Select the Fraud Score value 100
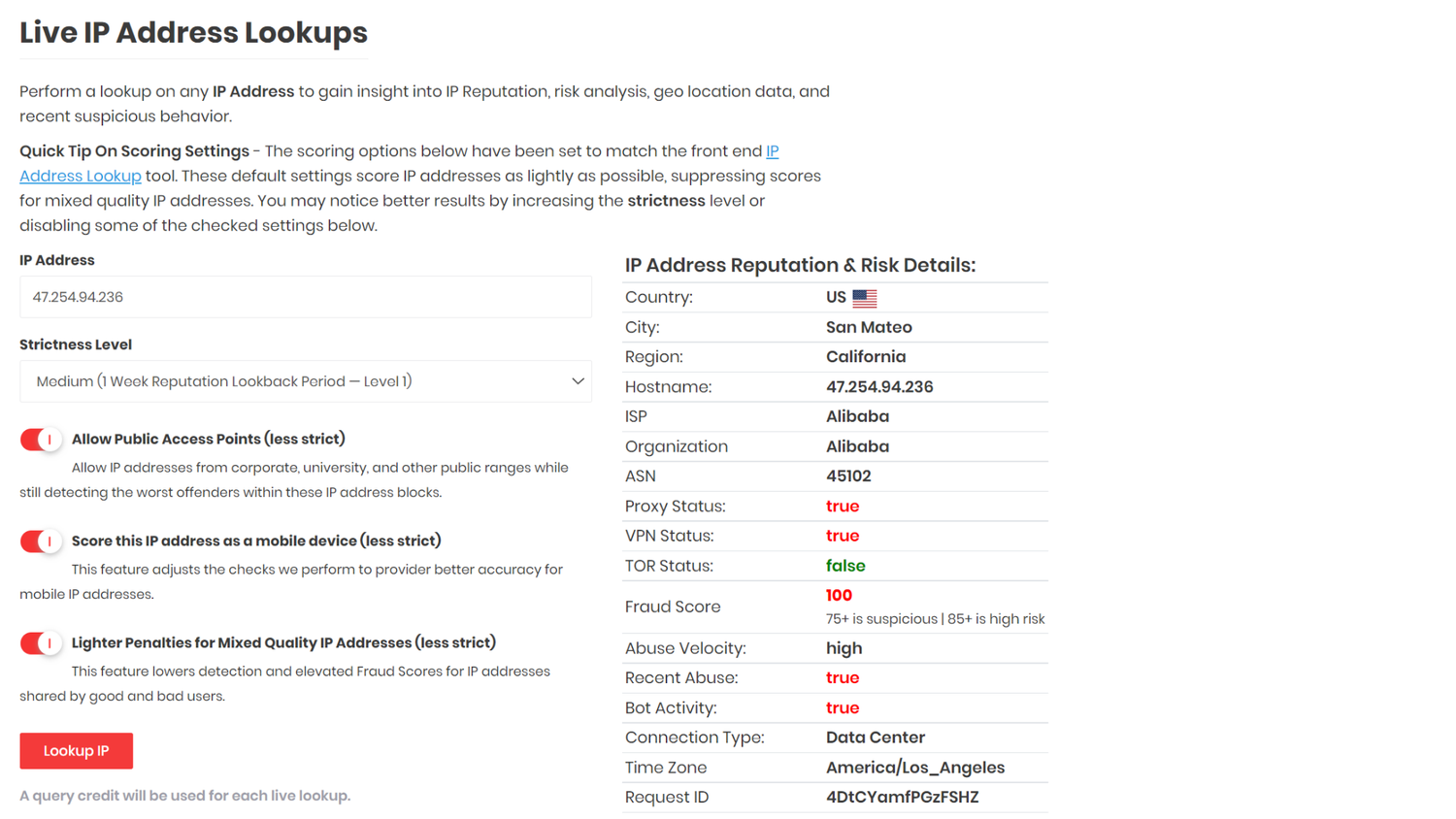 pos(837,595)
